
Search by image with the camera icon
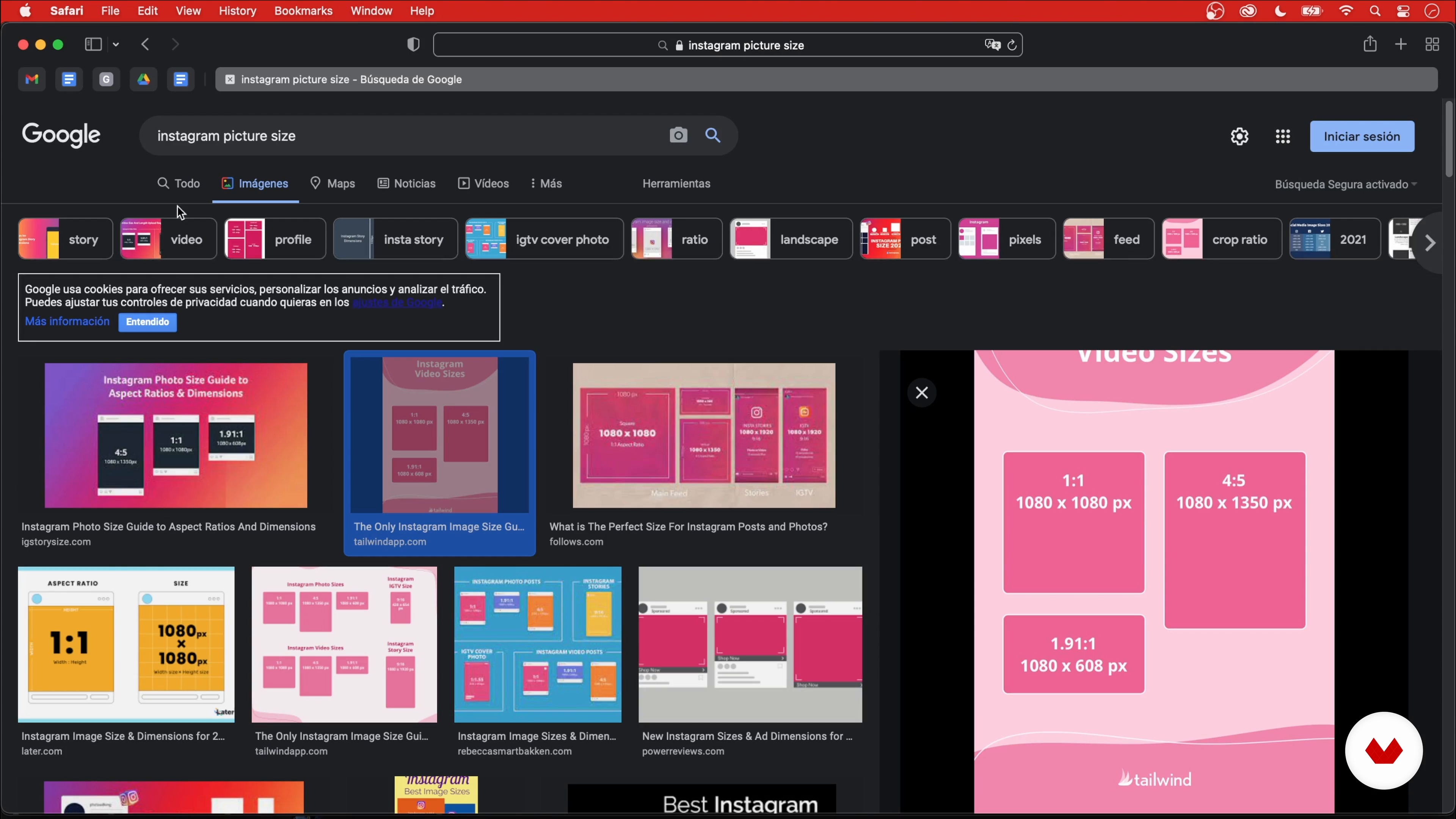[x=678, y=136]
